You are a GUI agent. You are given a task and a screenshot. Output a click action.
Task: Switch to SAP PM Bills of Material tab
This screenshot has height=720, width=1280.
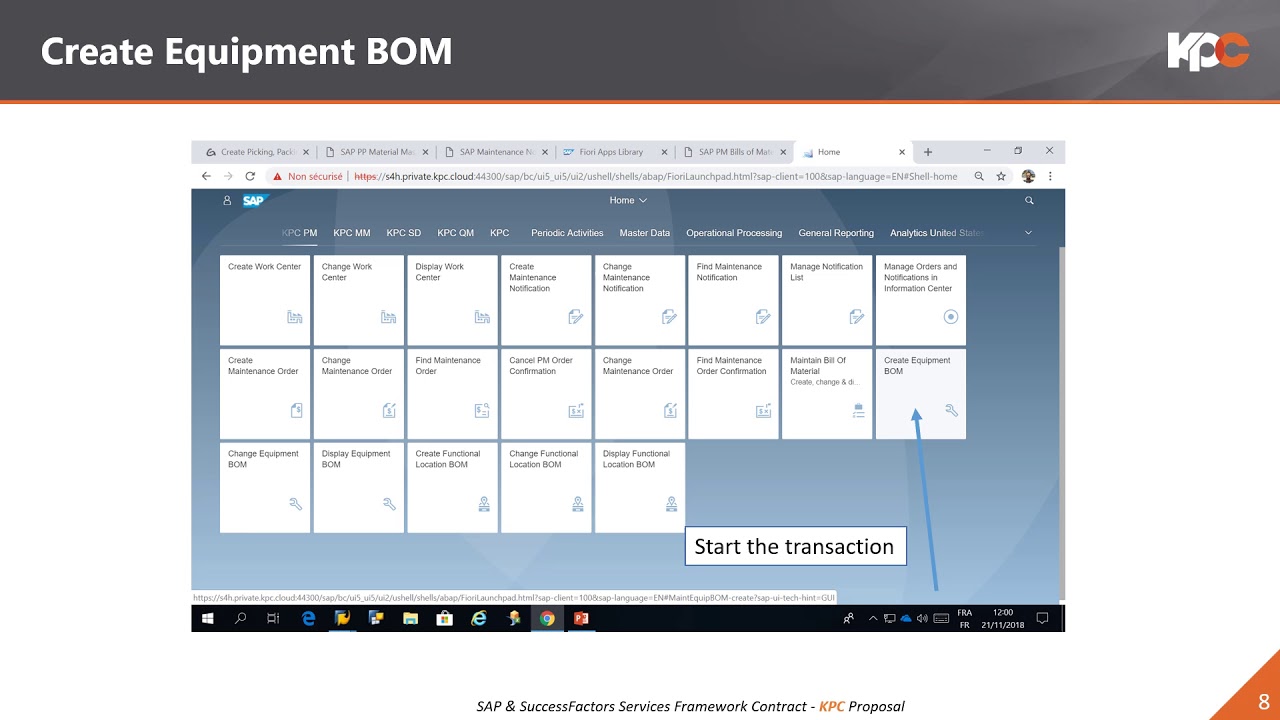pyautogui.click(x=735, y=152)
